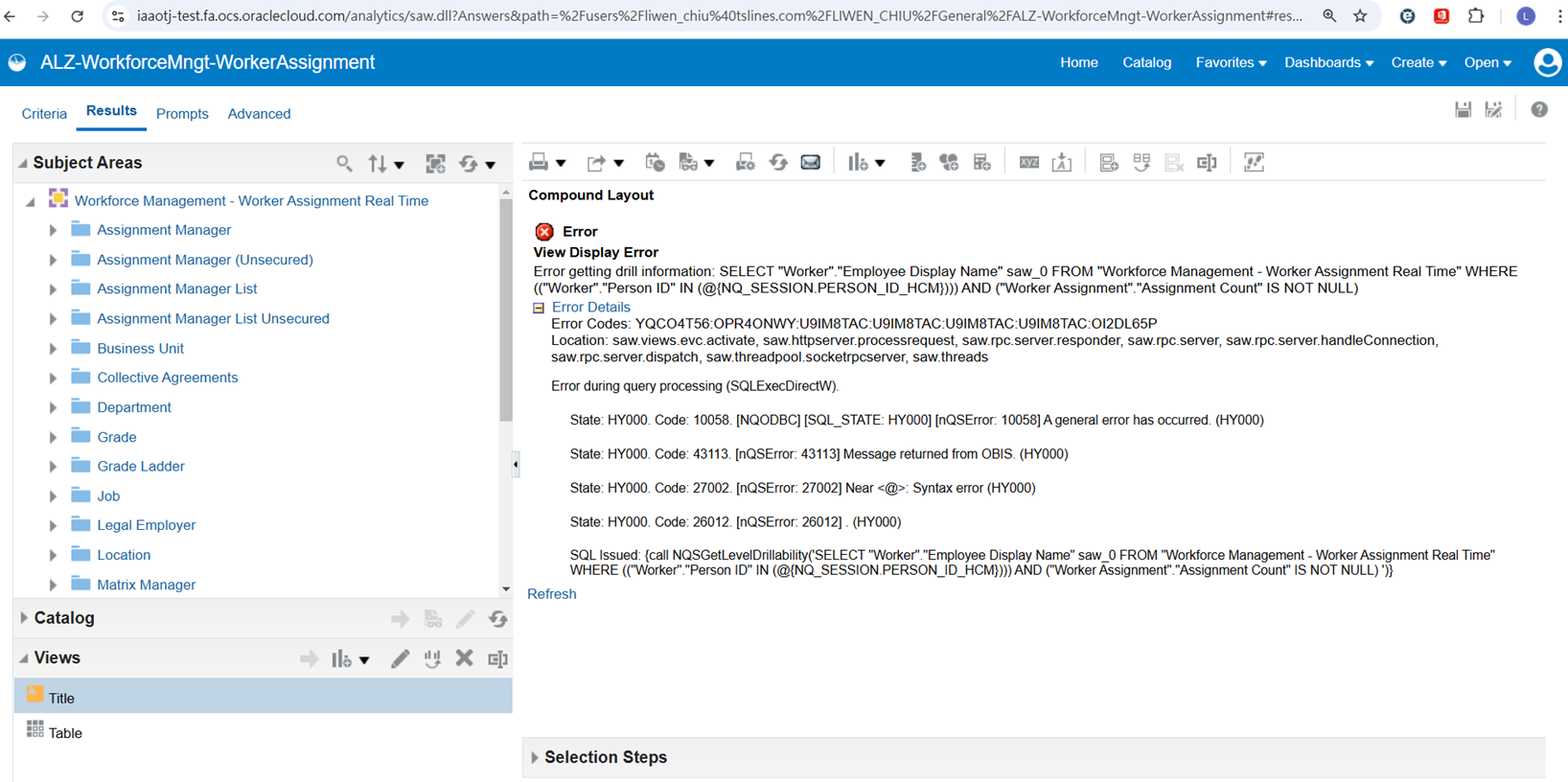Open the Advanced tab
The height and width of the screenshot is (782, 1568).
(259, 114)
